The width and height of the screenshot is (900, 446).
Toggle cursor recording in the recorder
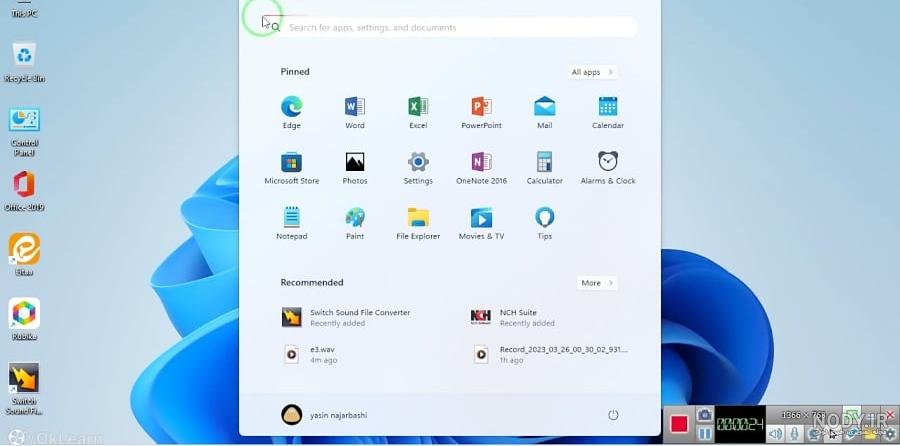(833, 433)
